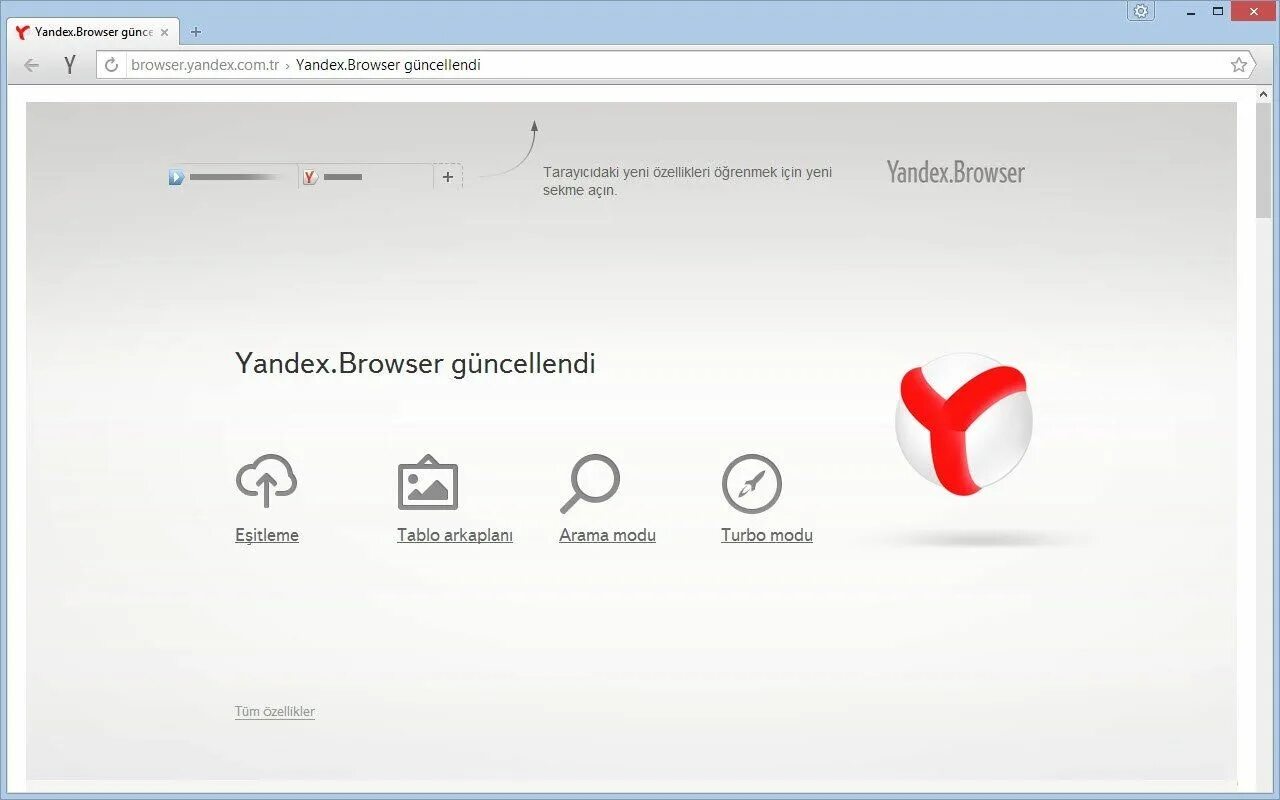This screenshot has height=800, width=1280.
Task: Click the Eşitleme cloud upload icon
Action: click(266, 482)
